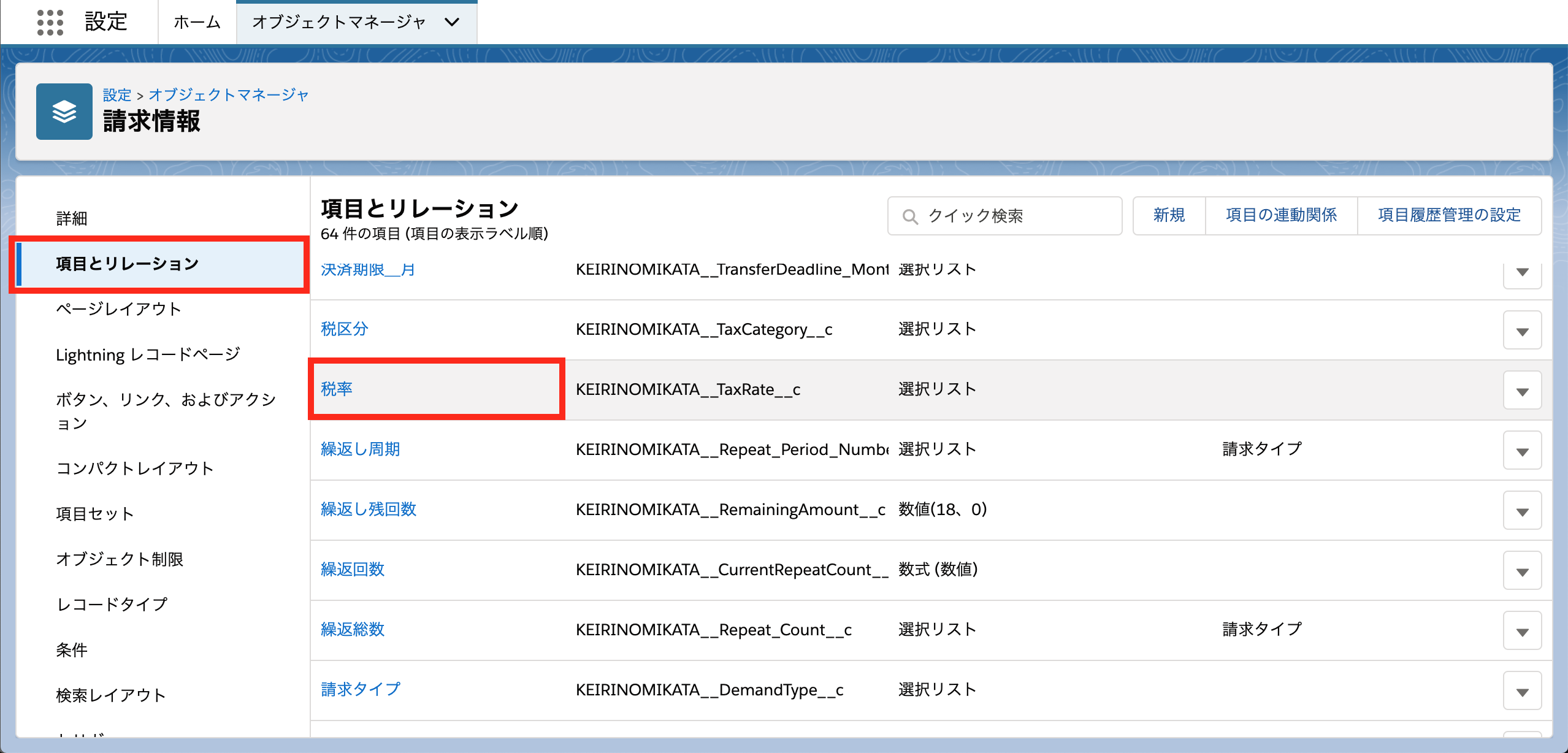This screenshot has width=1568, height=753.
Task: Click the 項目の連動関係 button
Action: 1281,215
